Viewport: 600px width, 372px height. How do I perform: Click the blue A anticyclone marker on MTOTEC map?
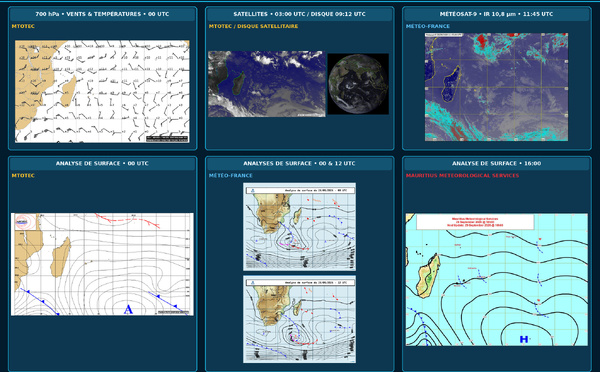click(x=128, y=309)
